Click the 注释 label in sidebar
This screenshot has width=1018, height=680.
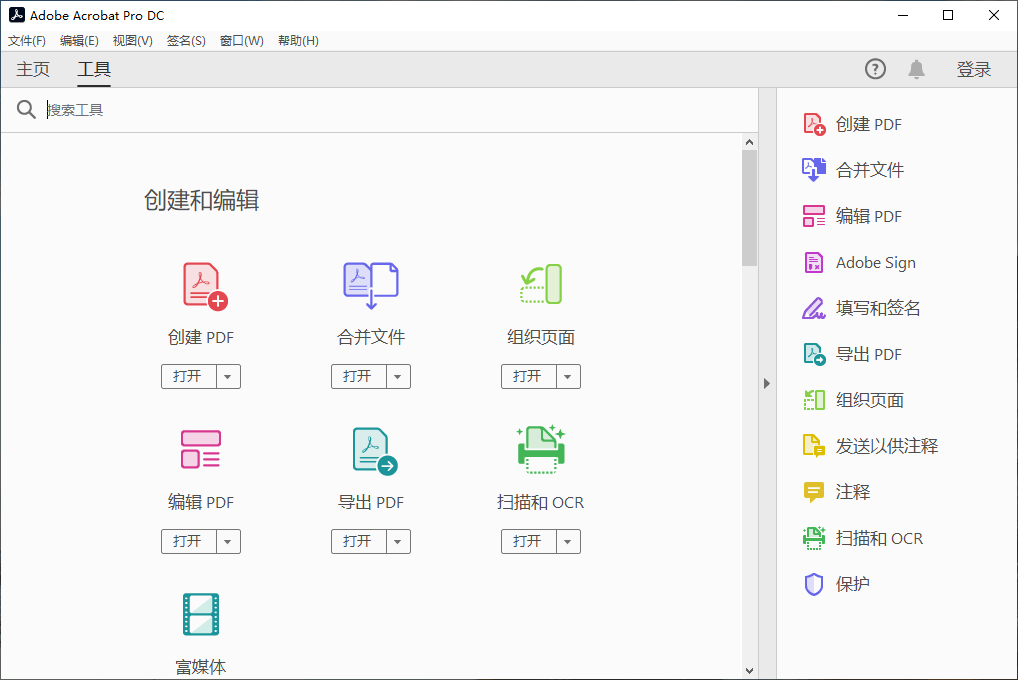point(852,492)
